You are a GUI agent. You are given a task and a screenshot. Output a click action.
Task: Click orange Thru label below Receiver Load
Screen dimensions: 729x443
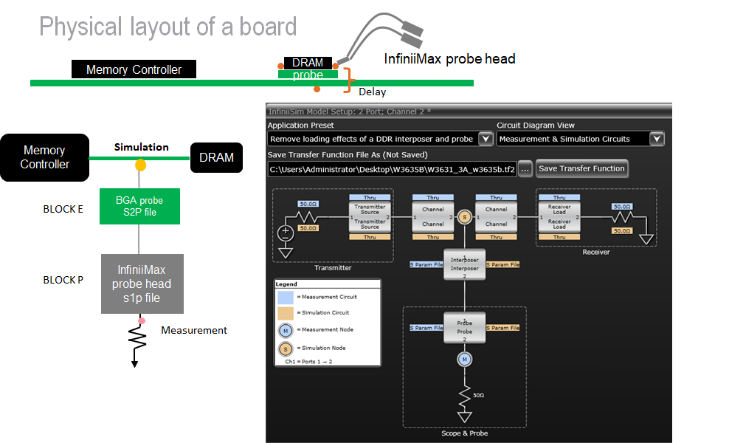[x=559, y=237]
